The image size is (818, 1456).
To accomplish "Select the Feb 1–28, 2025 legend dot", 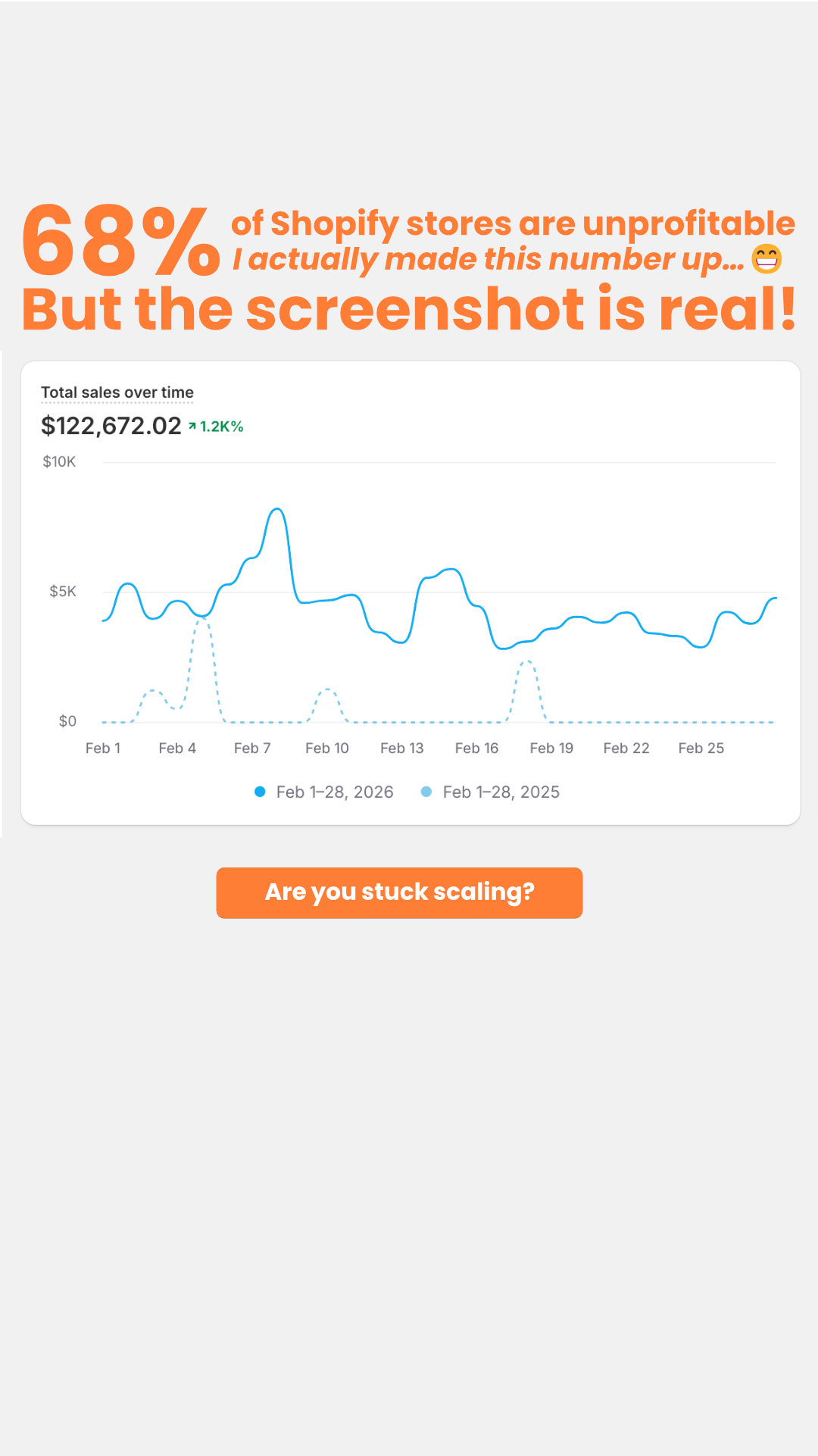I will click(x=426, y=792).
